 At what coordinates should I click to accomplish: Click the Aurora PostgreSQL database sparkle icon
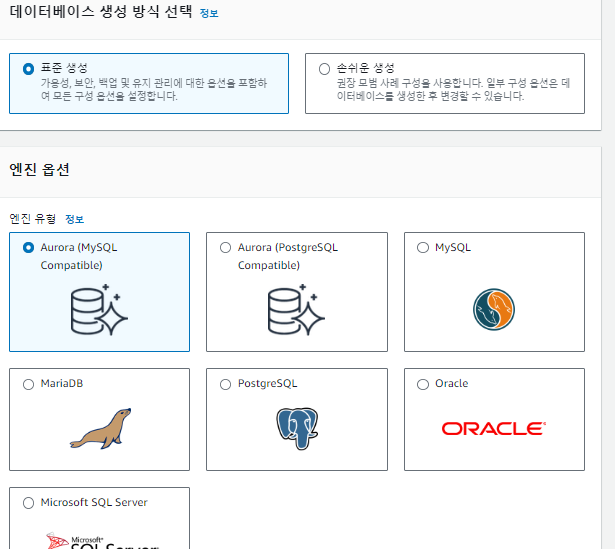click(x=296, y=310)
